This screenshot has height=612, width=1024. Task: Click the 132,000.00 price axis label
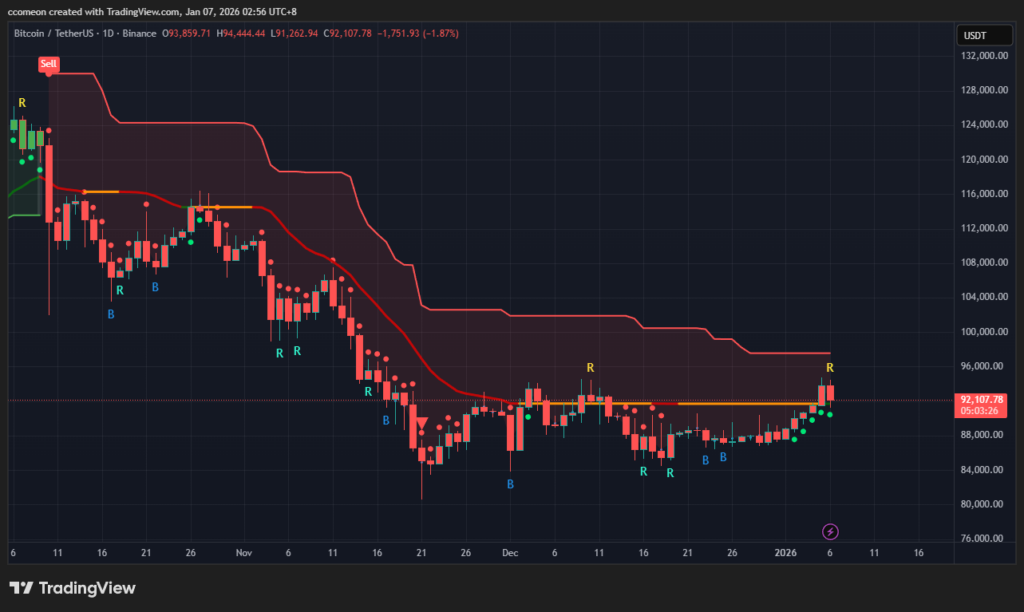(980, 56)
